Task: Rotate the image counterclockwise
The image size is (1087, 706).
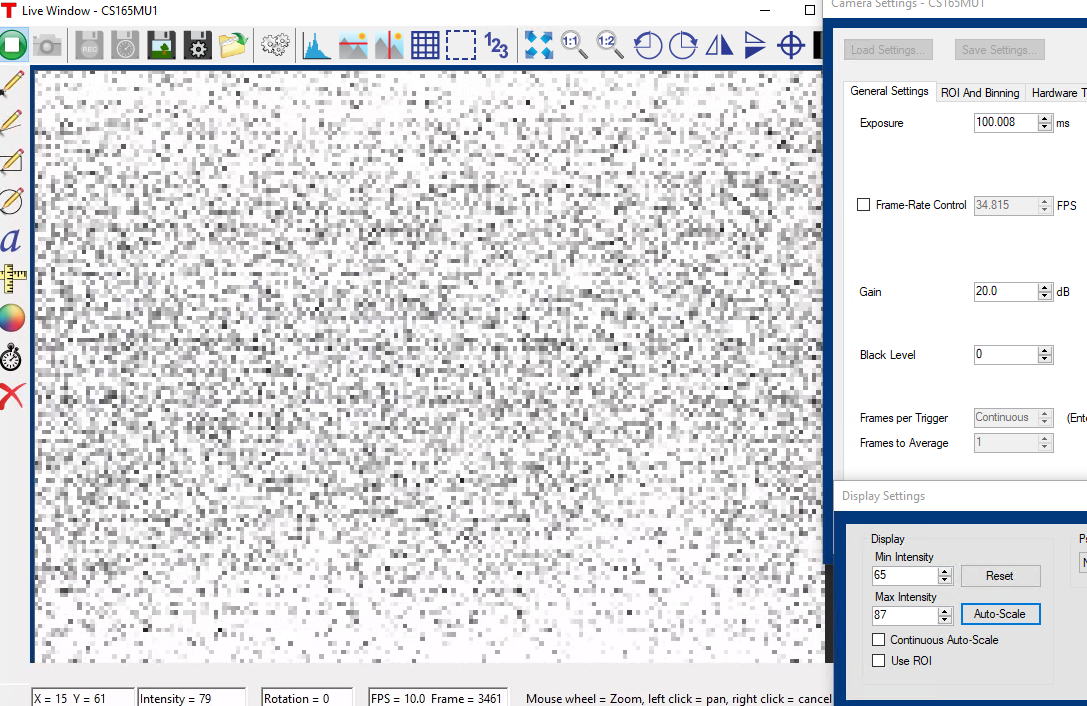Action: (647, 46)
